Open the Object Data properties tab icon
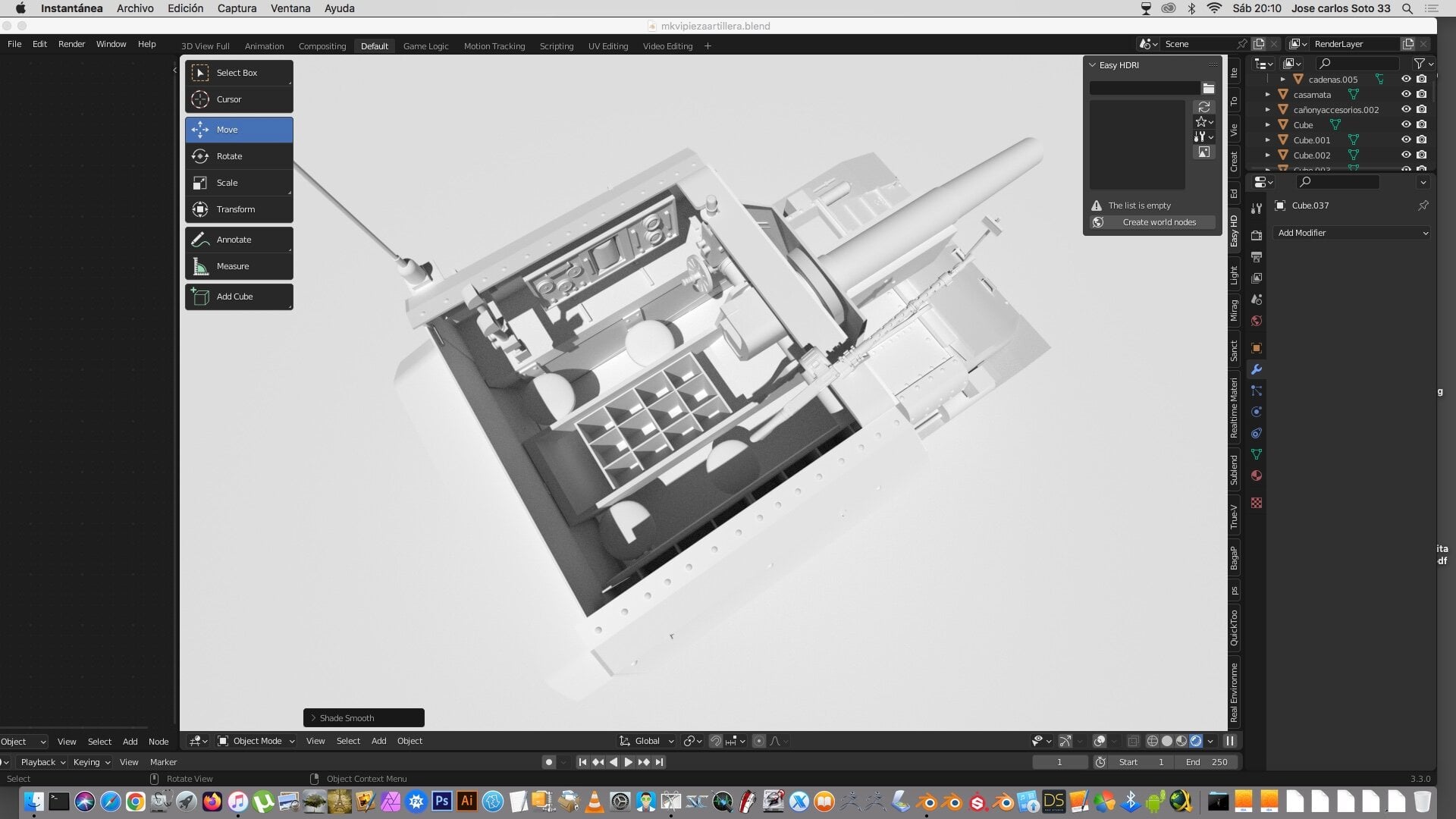1456x819 pixels. pyautogui.click(x=1257, y=454)
